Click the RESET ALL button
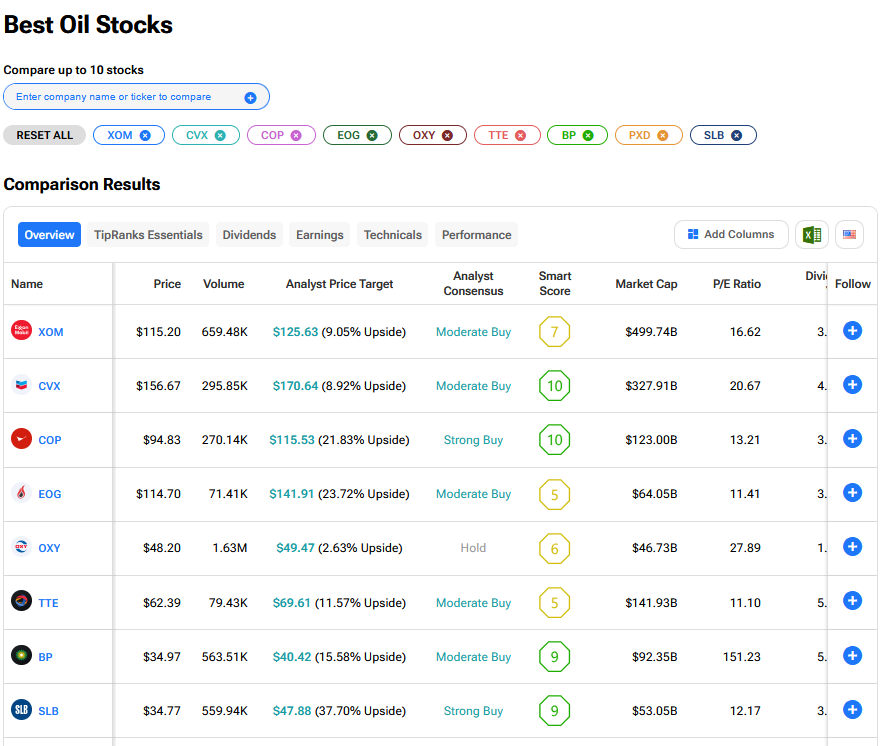The height and width of the screenshot is (746, 882). pos(44,136)
